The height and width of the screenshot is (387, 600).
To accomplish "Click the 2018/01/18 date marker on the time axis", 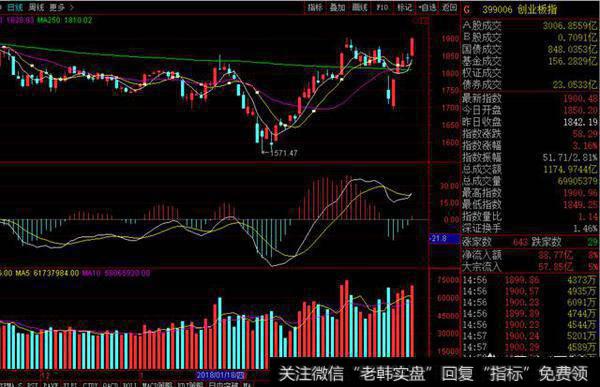I will pyautogui.click(x=220, y=374).
